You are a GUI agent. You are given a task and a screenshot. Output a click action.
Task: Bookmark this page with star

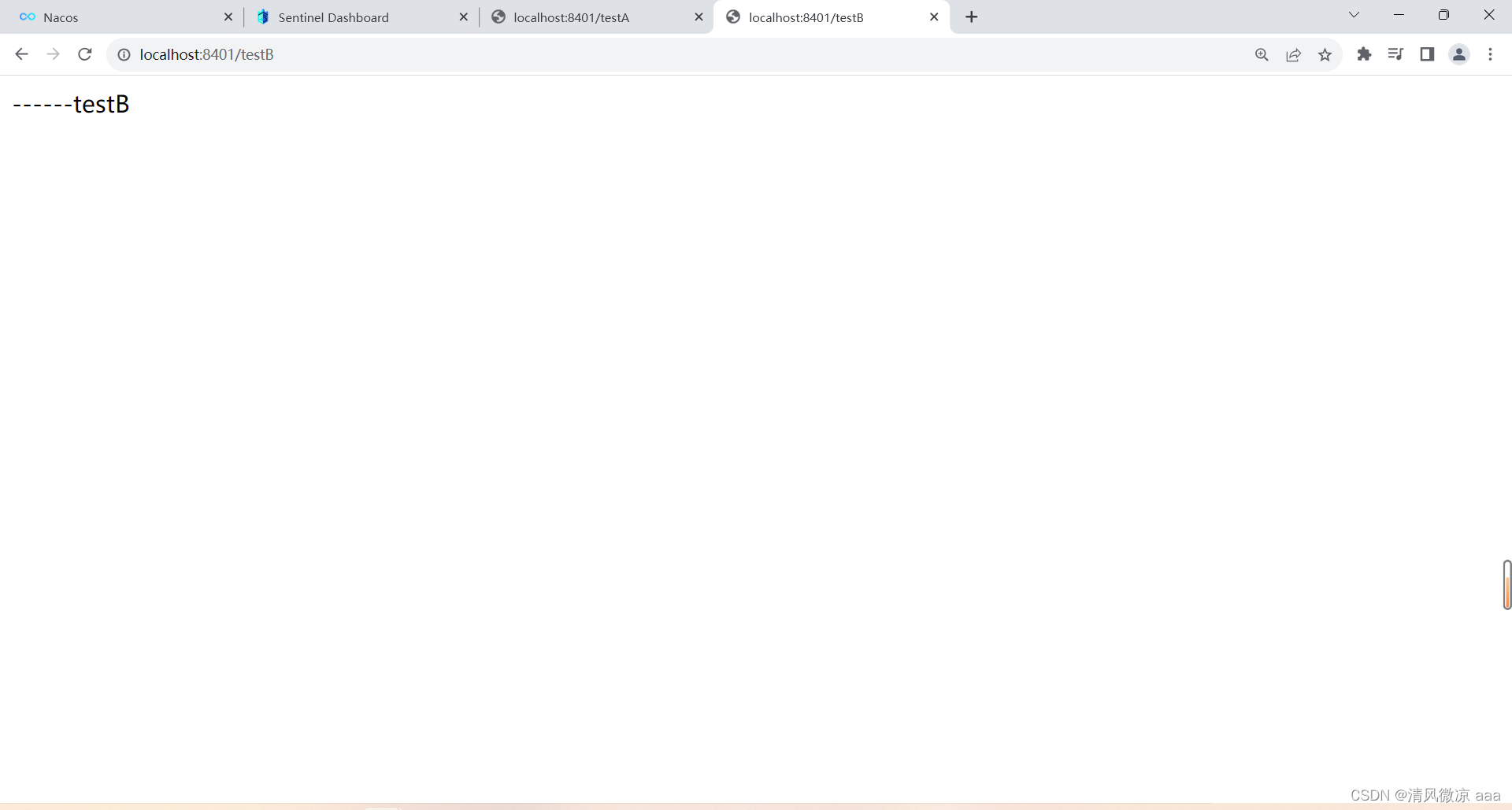[1325, 54]
